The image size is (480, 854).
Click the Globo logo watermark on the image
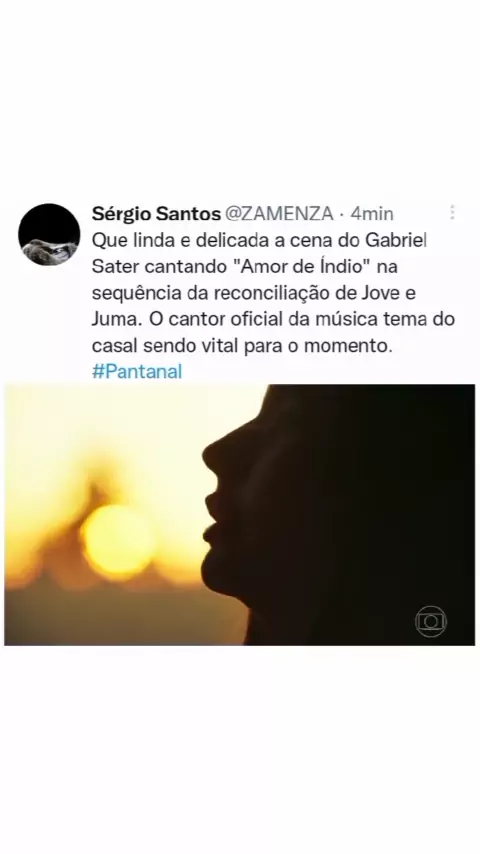430,621
